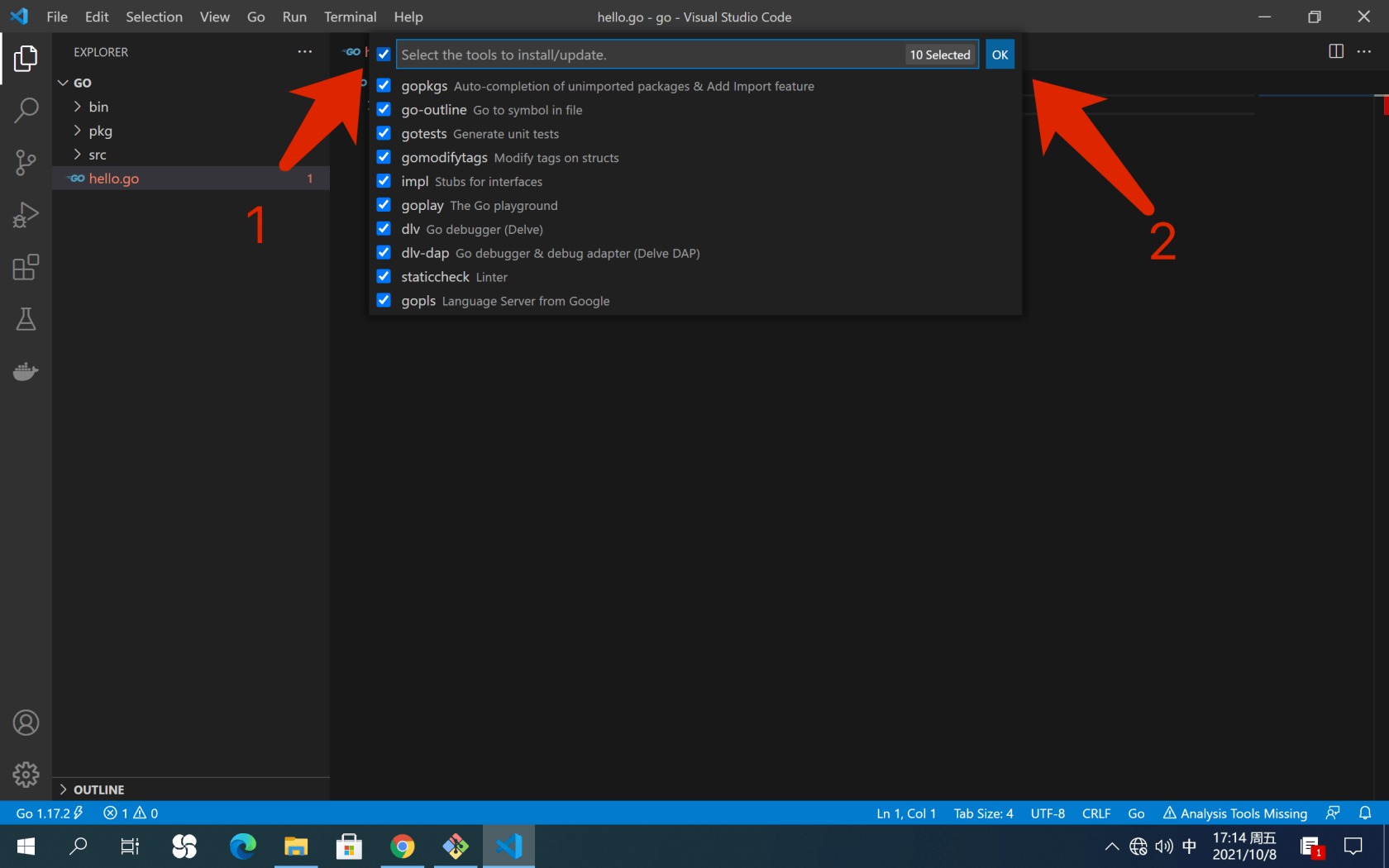Uncheck the dlv-dap tool checkbox

(384, 253)
